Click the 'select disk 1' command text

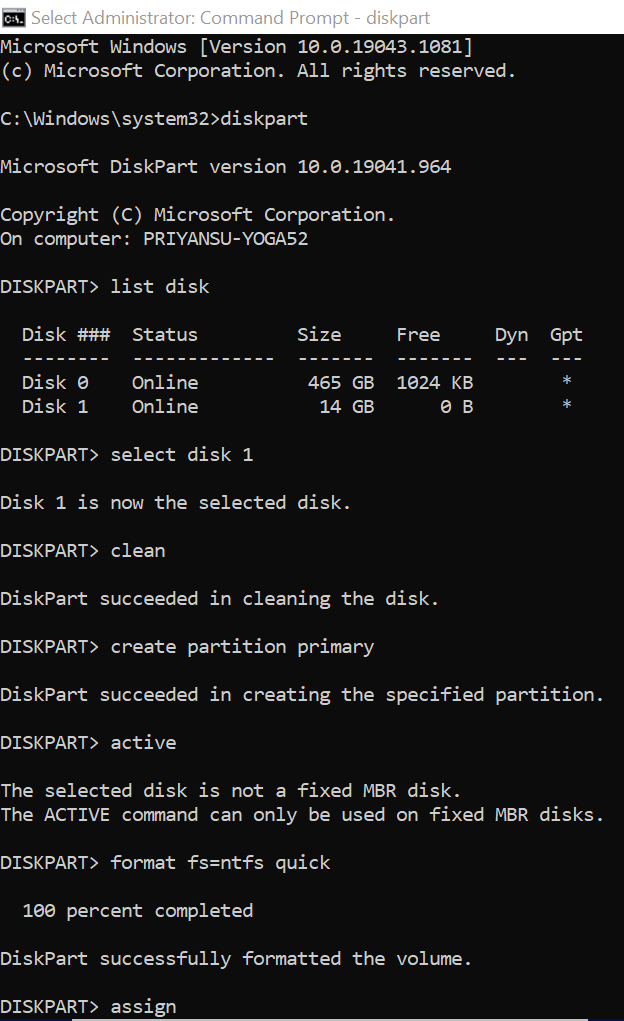point(182,455)
